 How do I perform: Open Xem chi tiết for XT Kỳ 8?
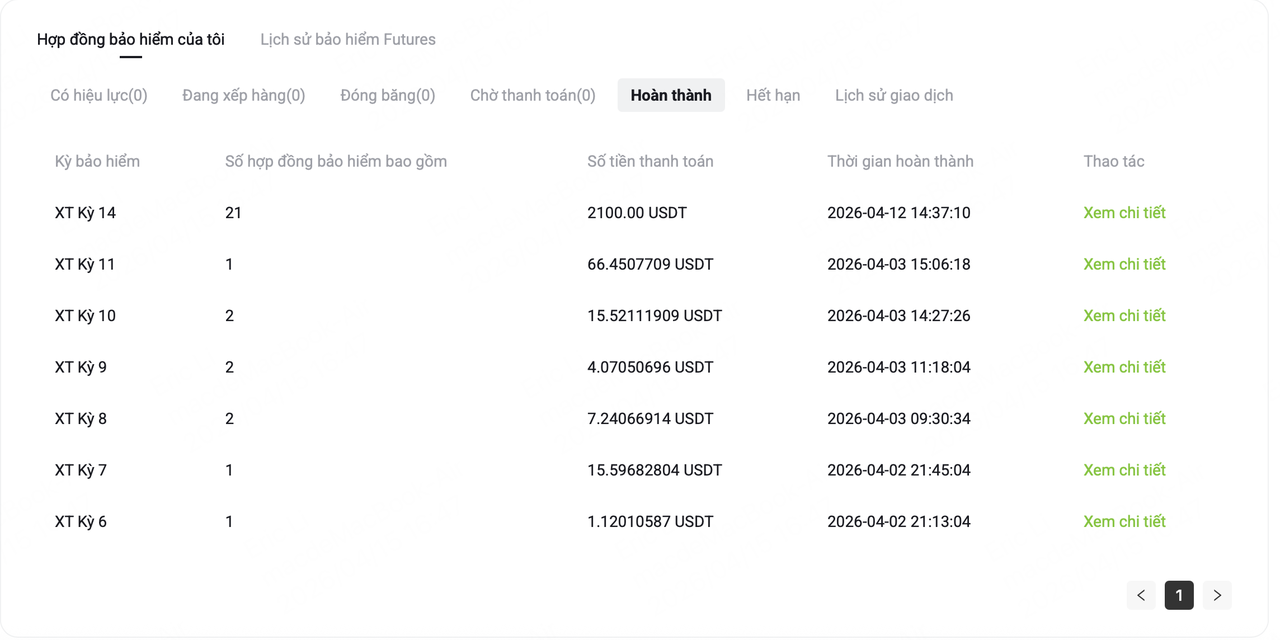pos(1125,419)
